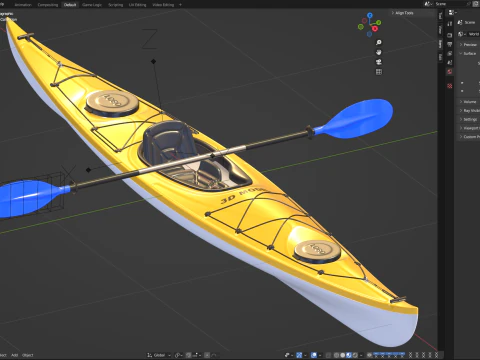Add a new workspace with plus button

coord(180,5)
